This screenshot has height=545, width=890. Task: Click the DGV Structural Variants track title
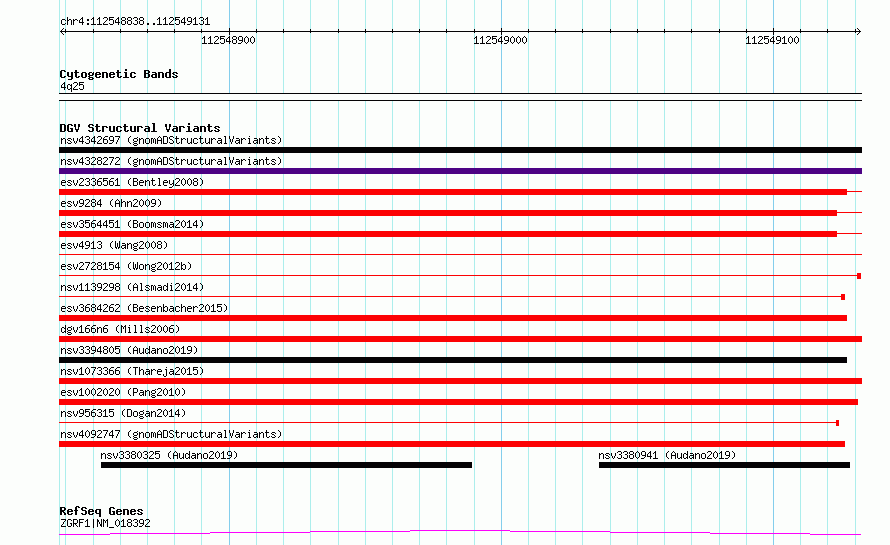pyautogui.click(x=140, y=128)
